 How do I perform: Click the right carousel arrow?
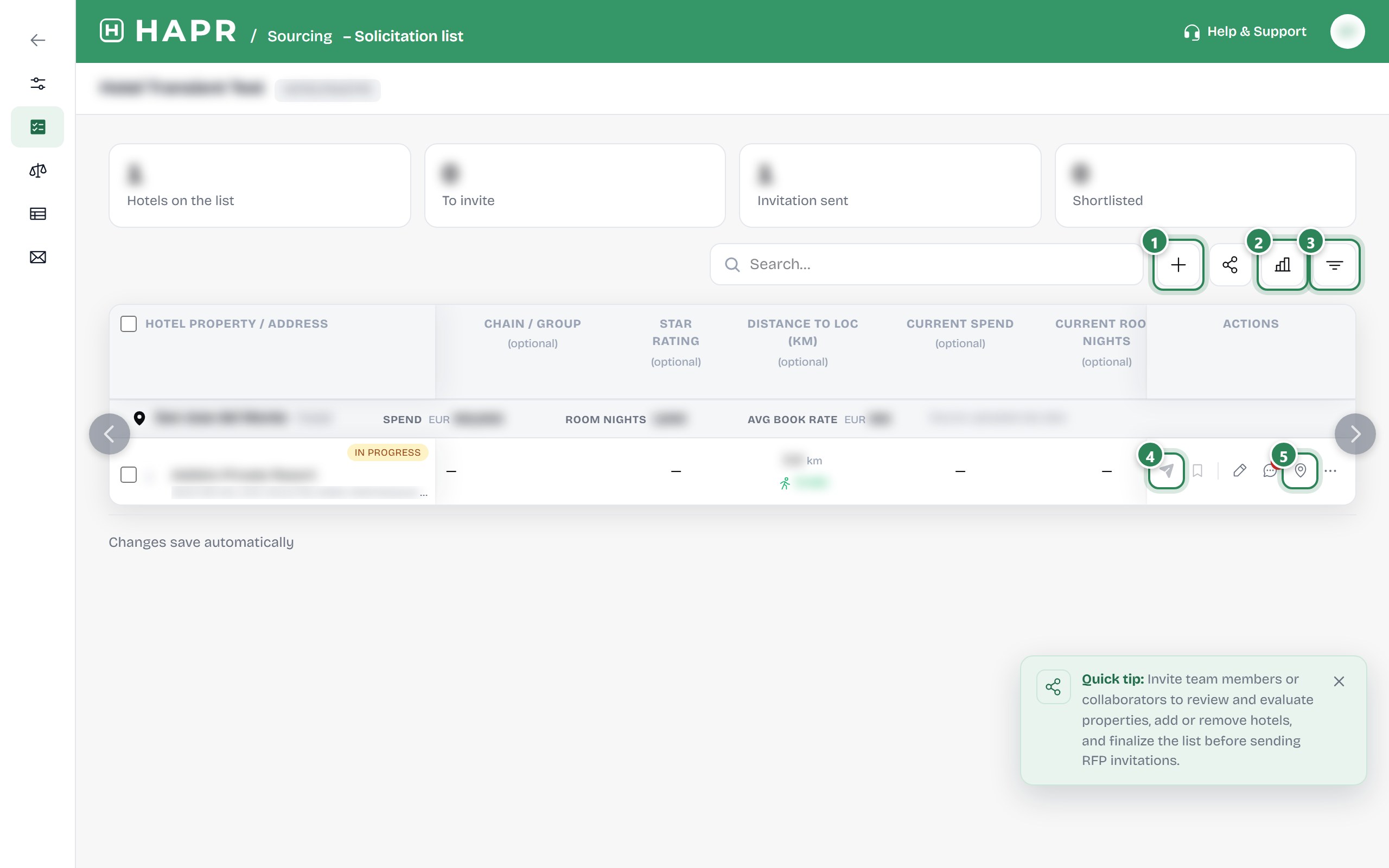coord(1355,434)
